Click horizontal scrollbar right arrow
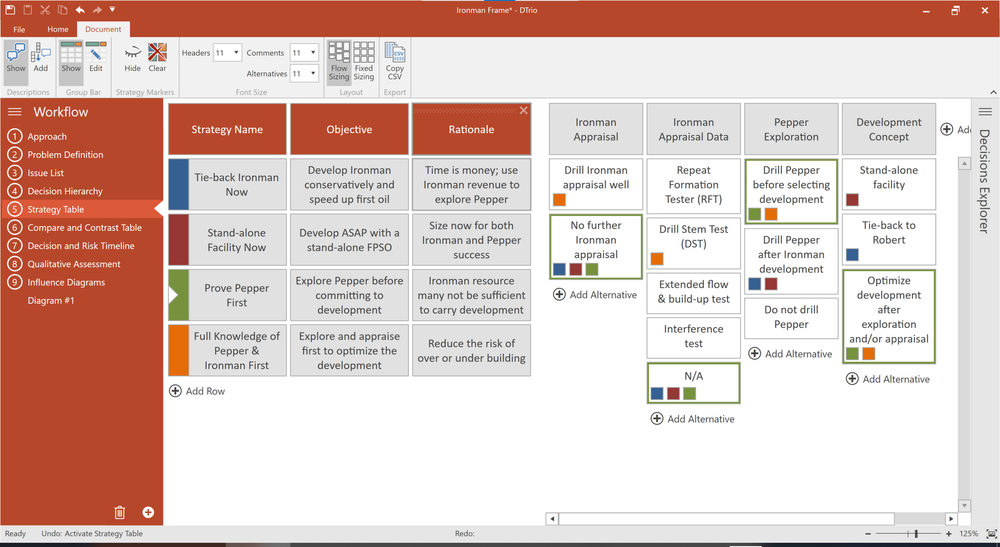The height and width of the screenshot is (547, 1000). coord(951,519)
